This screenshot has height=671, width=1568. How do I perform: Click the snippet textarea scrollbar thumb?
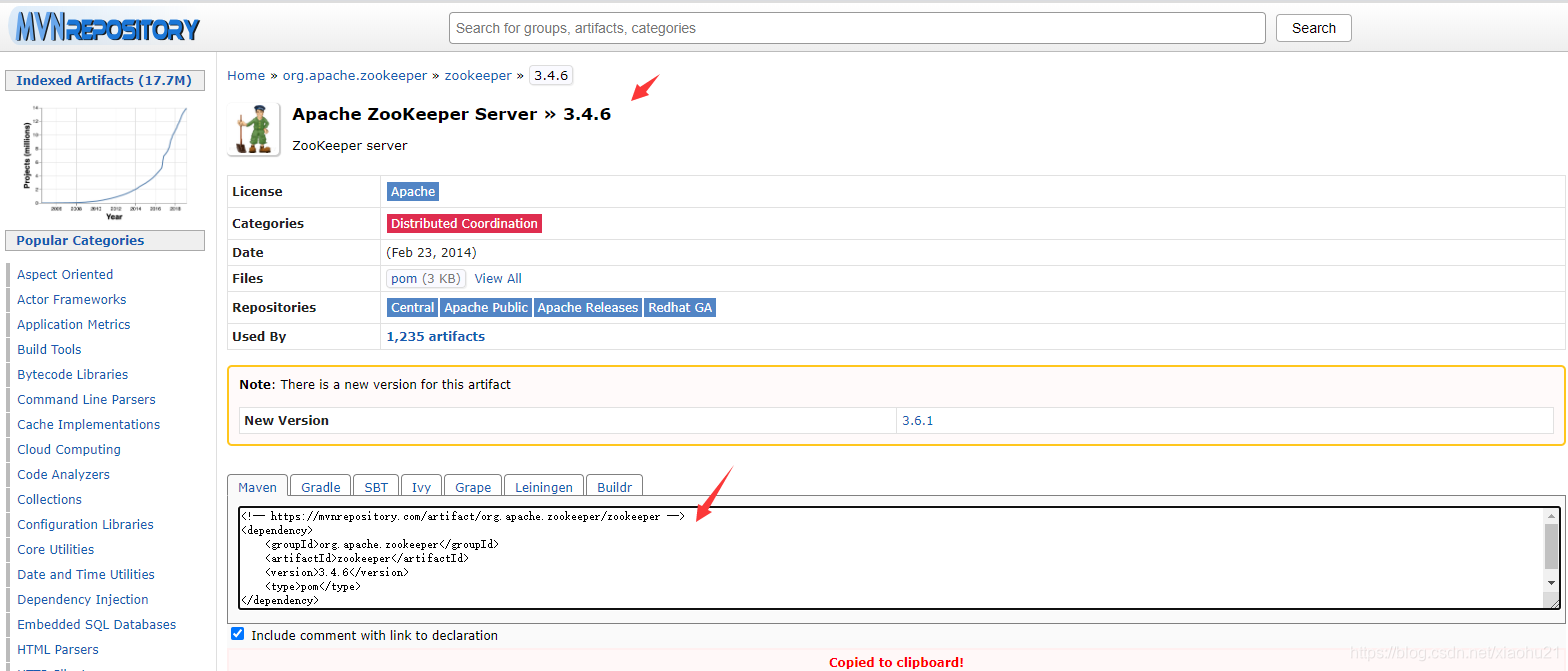point(1552,546)
